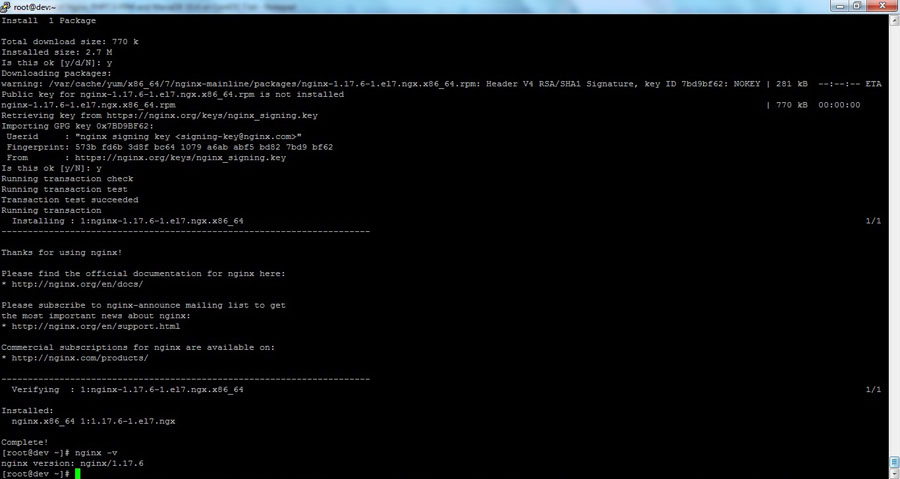Close the PuTTY terminal window
Screen dimensions: 900x479
[x=882, y=6]
